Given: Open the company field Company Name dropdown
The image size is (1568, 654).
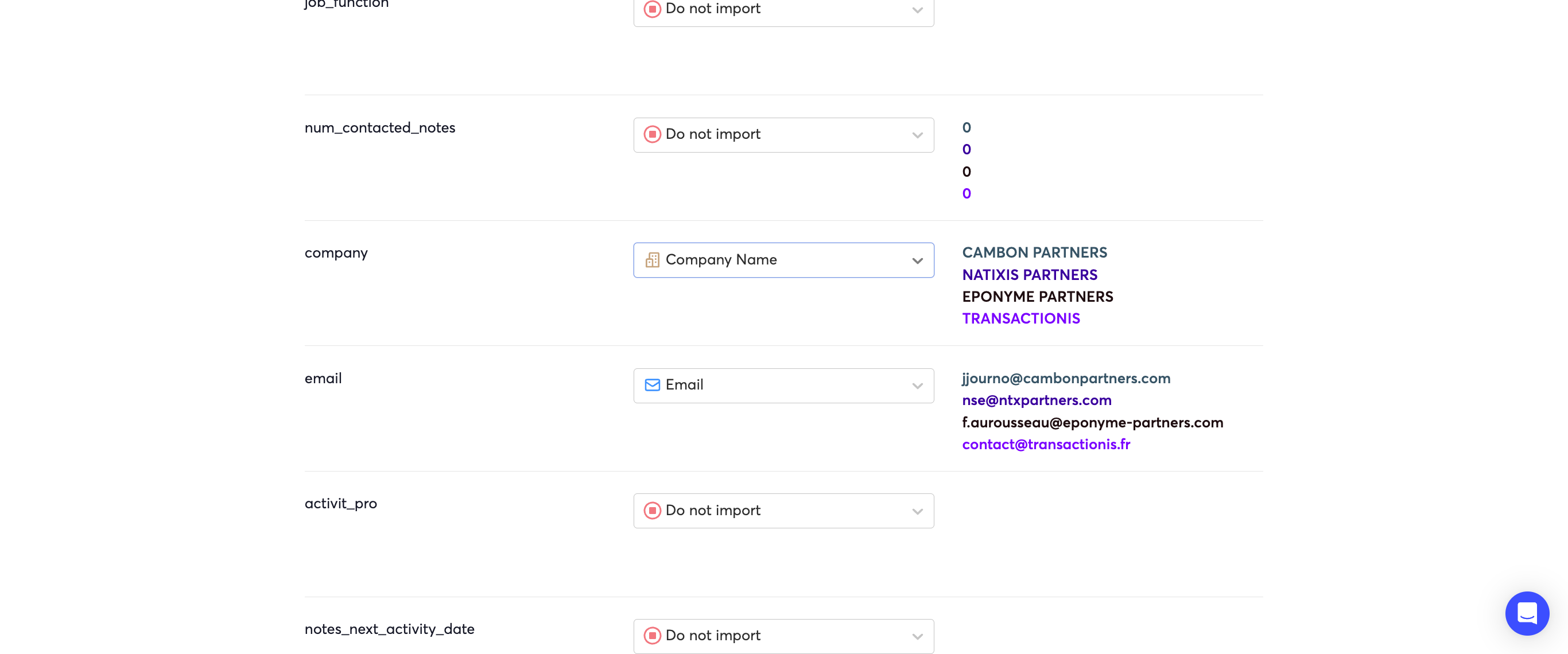Looking at the screenshot, I should pyautogui.click(x=783, y=260).
